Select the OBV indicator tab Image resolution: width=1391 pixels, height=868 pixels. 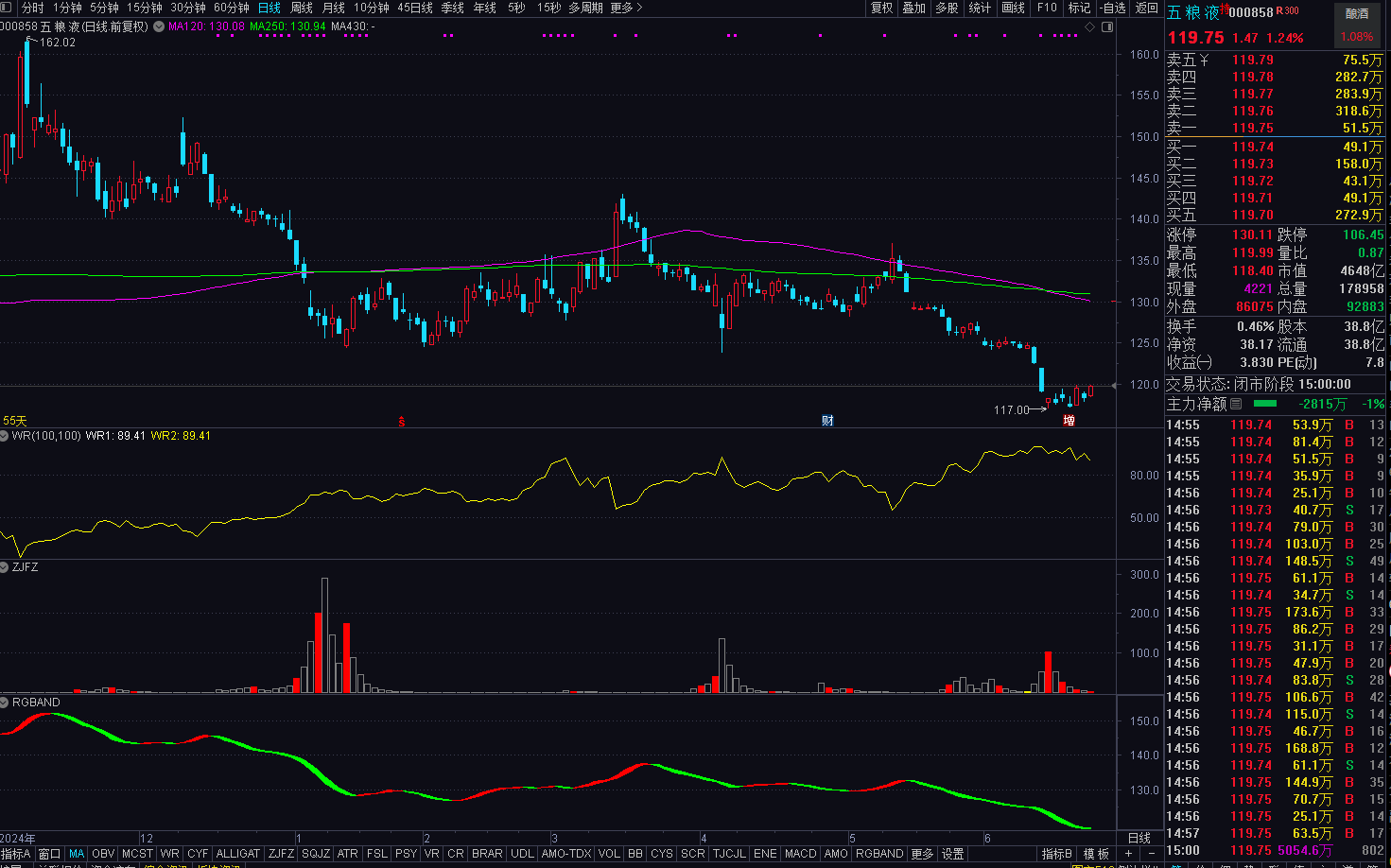pyautogui.click(x=103, y=854)
